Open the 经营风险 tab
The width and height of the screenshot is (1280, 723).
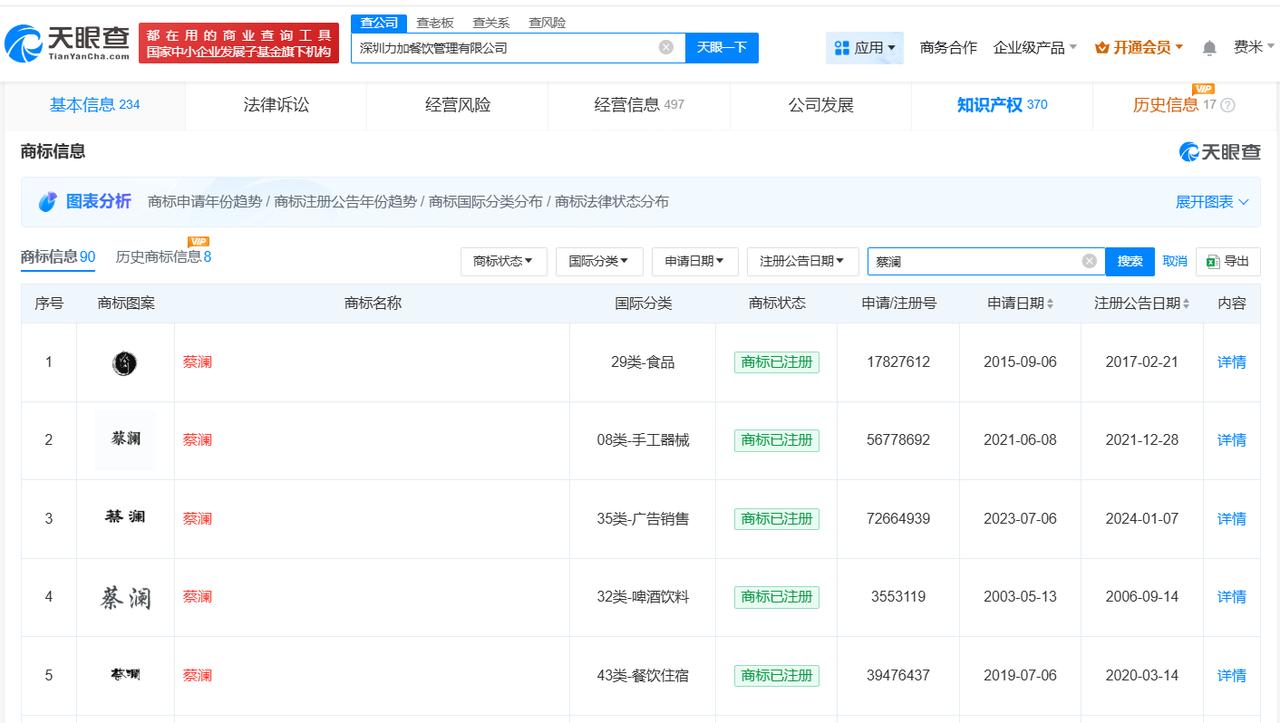457,105
